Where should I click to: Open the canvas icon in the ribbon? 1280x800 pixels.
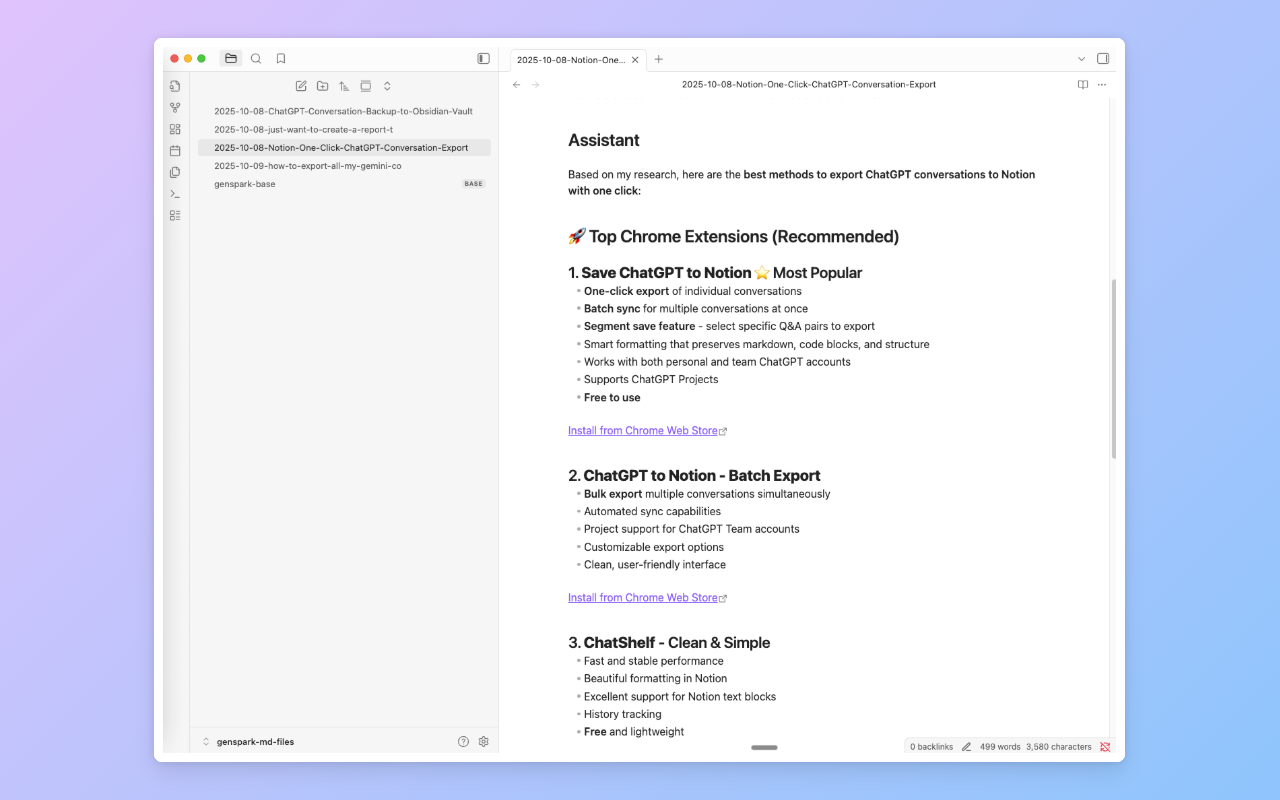coord(175,129)
